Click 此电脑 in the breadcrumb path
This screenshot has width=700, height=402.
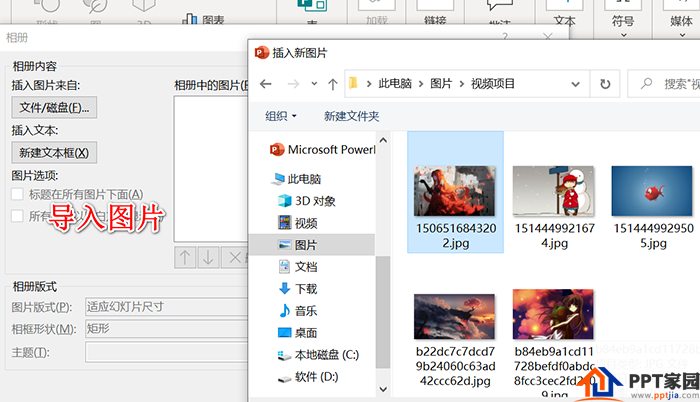click(x=395, y=84)
